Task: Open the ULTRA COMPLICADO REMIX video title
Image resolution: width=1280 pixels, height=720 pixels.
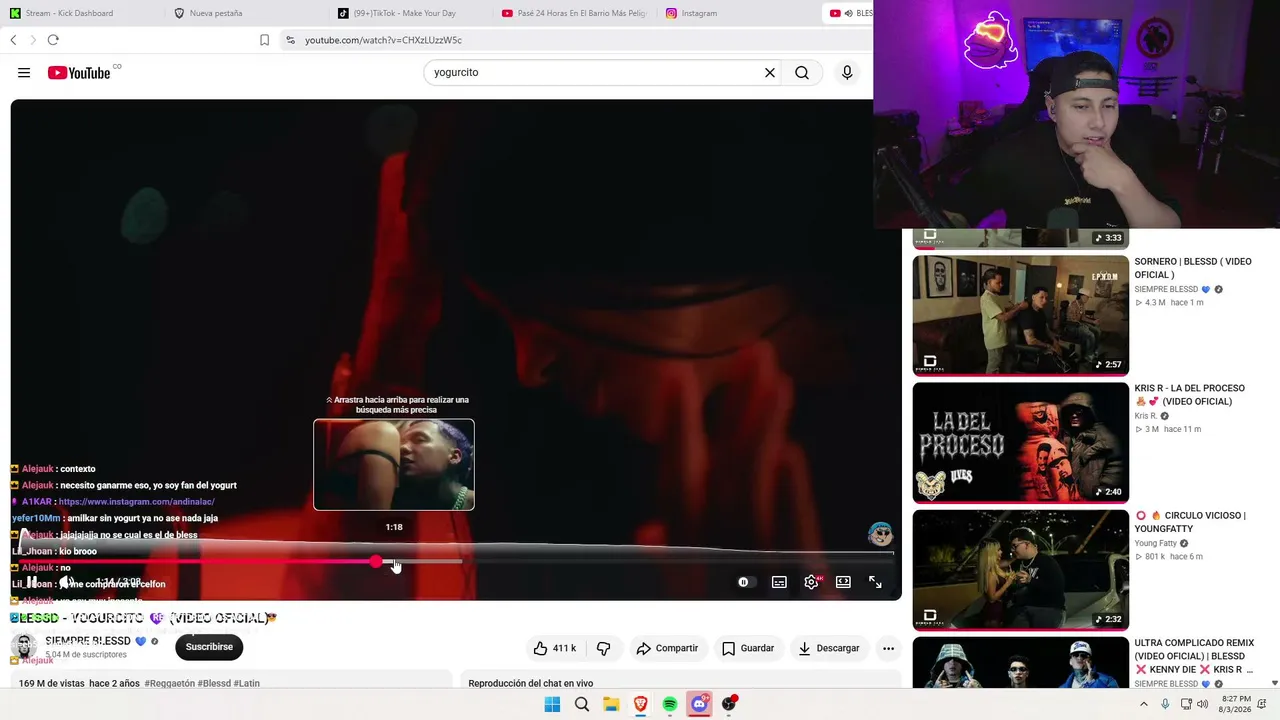Action: pos(1194,656)
